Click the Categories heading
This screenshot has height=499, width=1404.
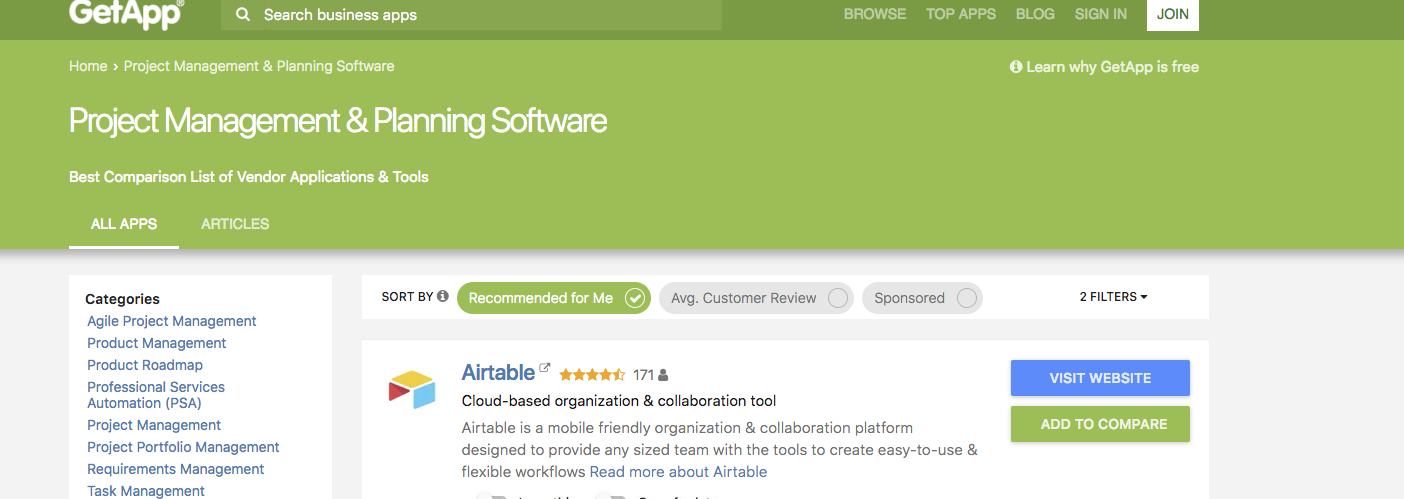coord(122,299)
